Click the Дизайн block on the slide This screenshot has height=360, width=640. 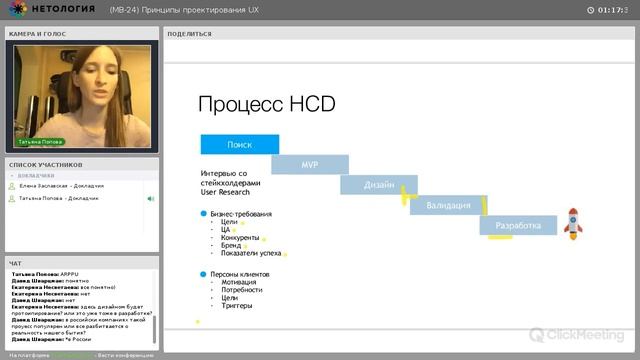[x=379, y=185]
